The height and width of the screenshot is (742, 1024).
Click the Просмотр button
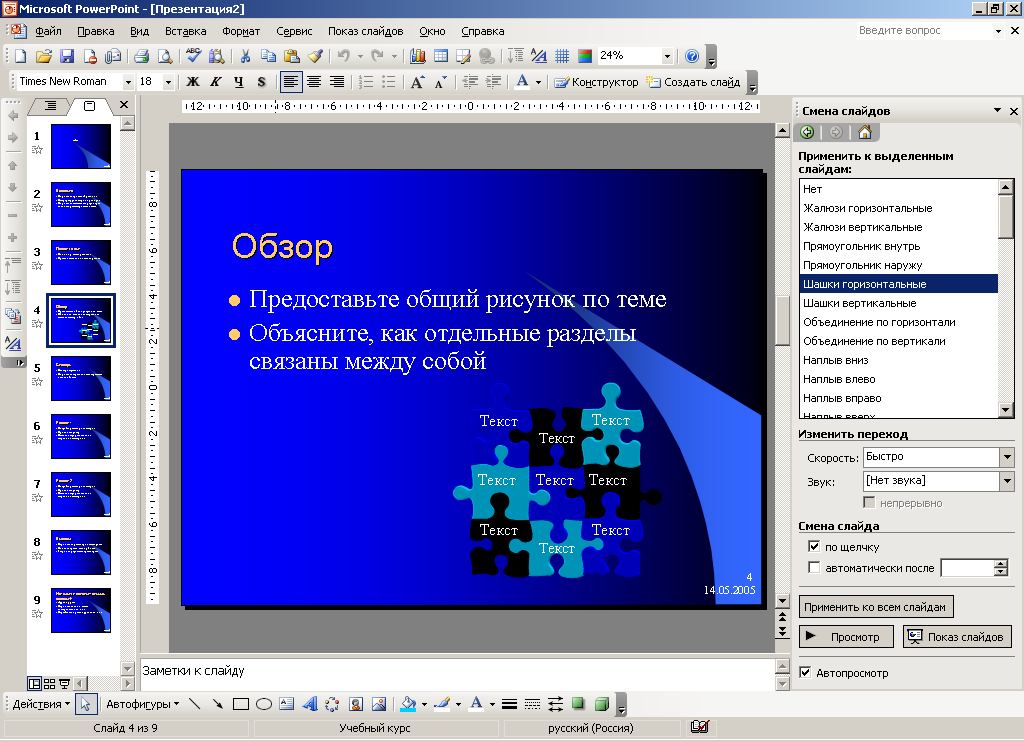pos(846,636)
